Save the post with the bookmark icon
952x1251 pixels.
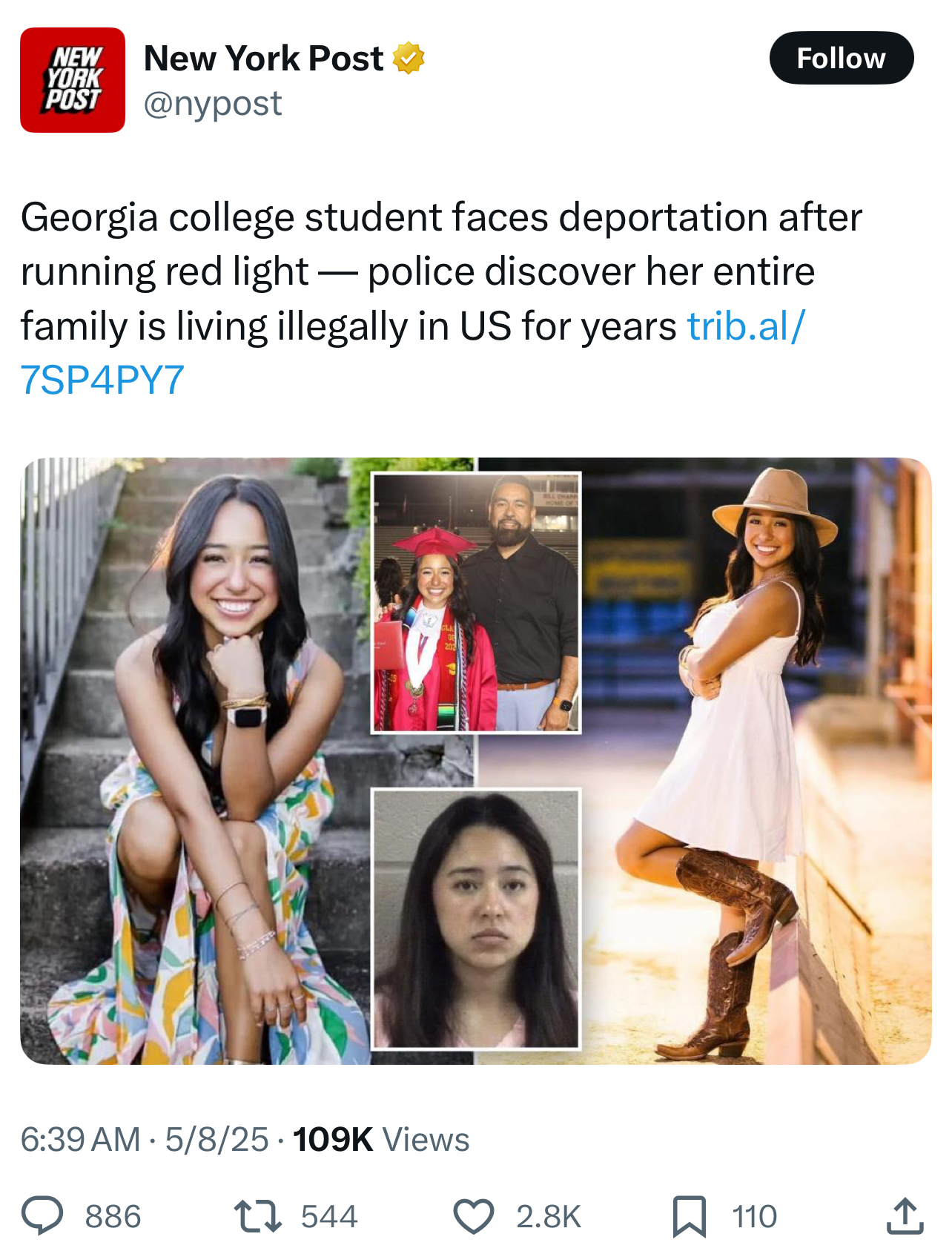coord(690,1216)
